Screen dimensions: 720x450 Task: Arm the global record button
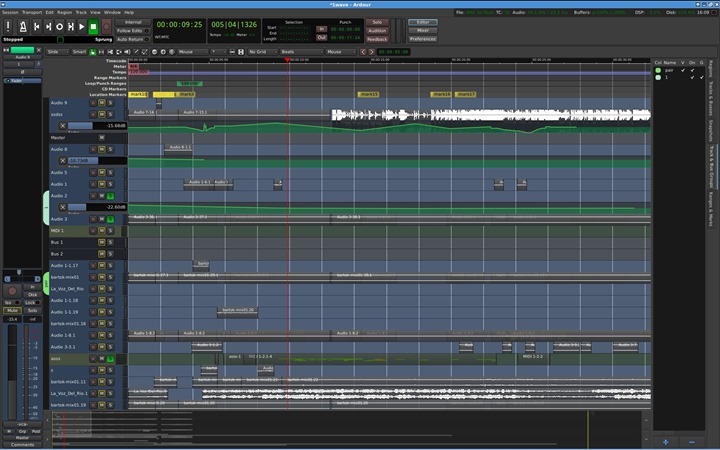click(x=105, y=26)
